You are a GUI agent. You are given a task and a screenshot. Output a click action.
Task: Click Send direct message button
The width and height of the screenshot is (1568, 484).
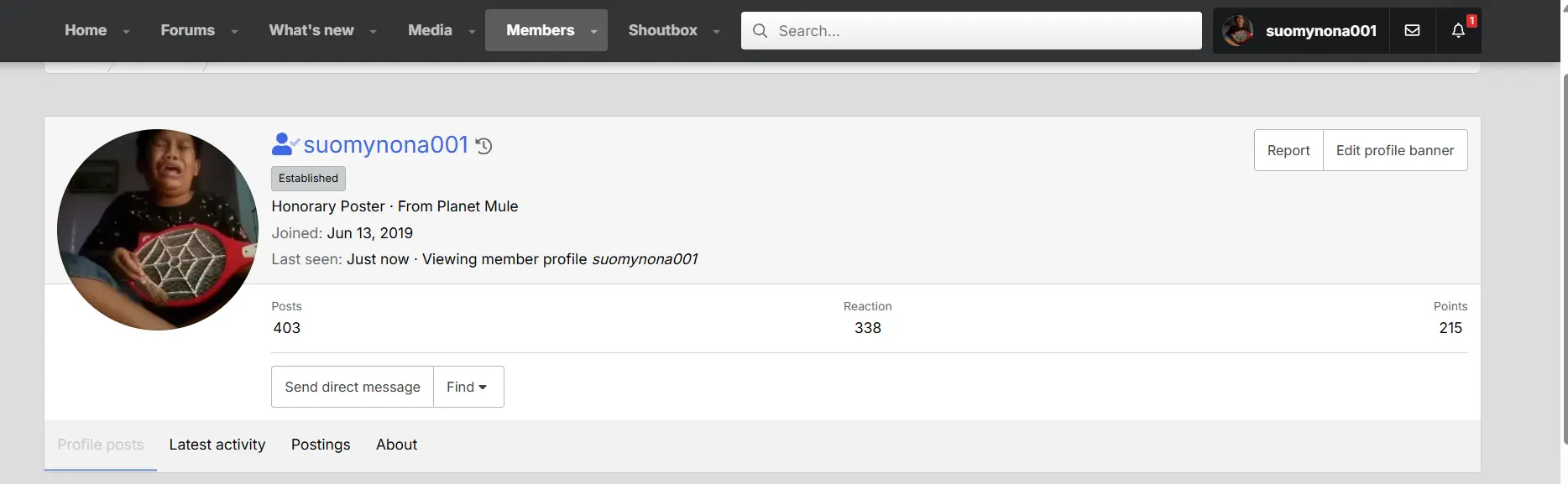(x=353, y=387)
